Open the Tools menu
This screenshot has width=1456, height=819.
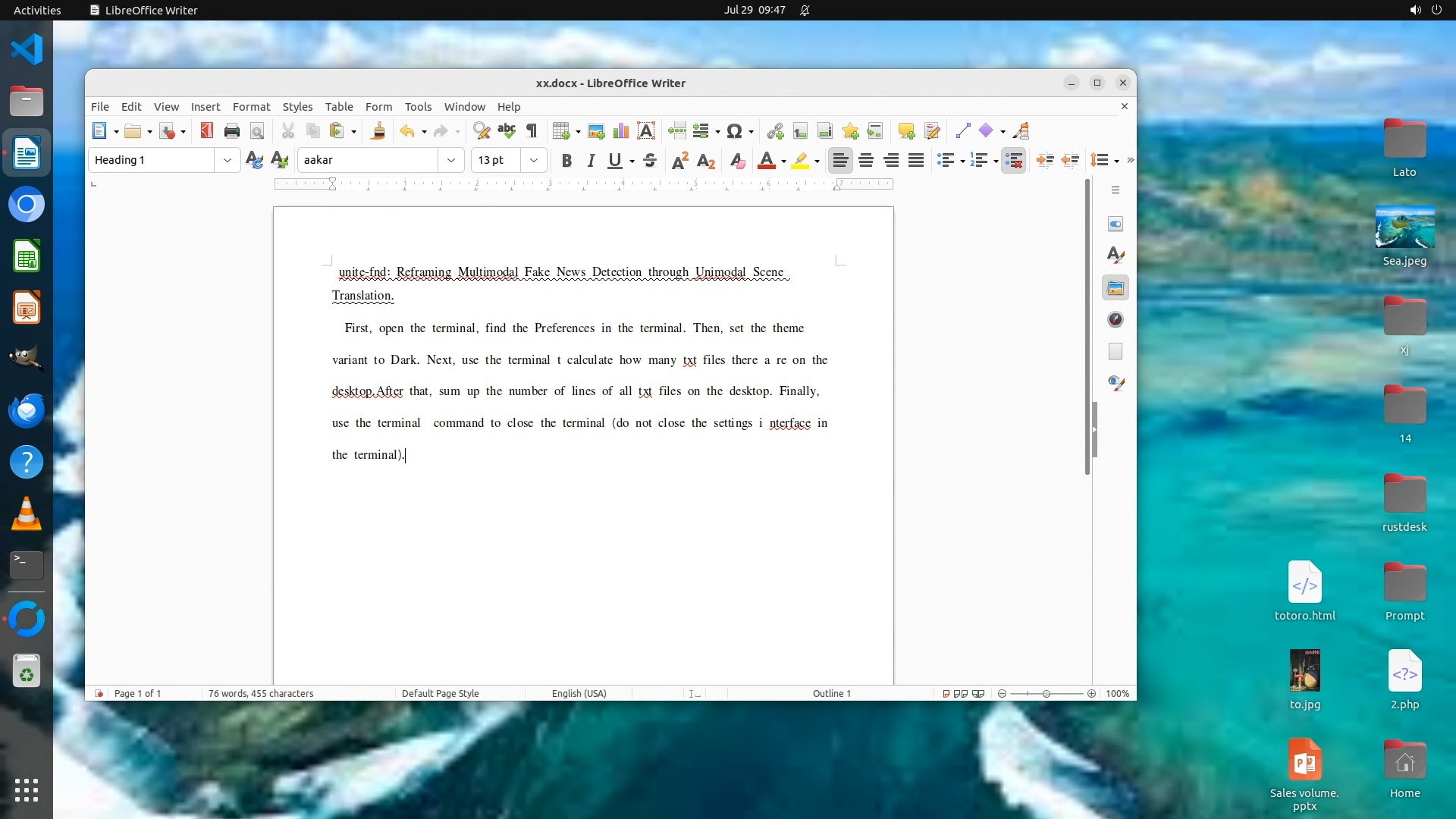point(418,106)
